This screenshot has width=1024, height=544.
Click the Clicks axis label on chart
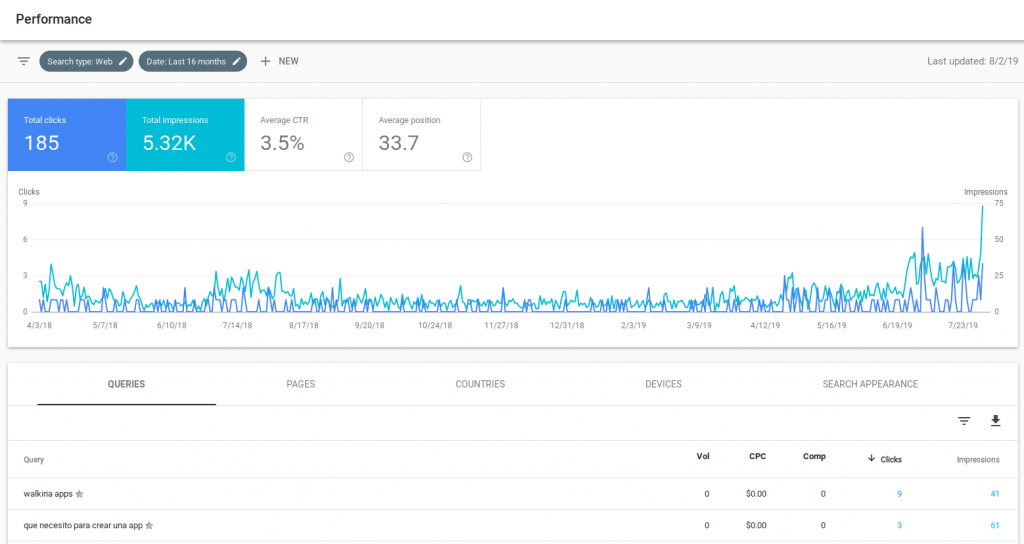[29, 192]
